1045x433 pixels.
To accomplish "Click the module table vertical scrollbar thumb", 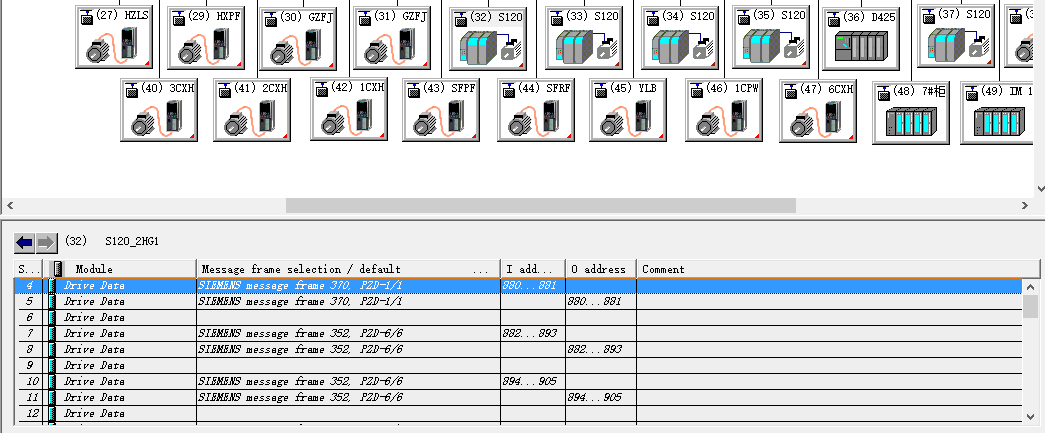I will tap(1030, 308).
